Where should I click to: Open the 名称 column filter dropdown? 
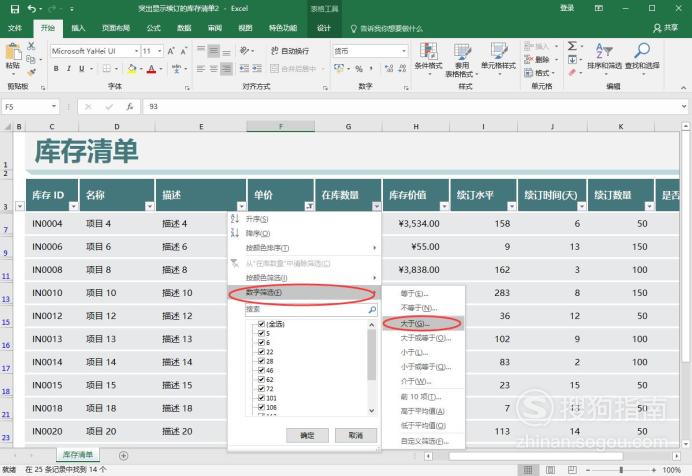point(150,206)
